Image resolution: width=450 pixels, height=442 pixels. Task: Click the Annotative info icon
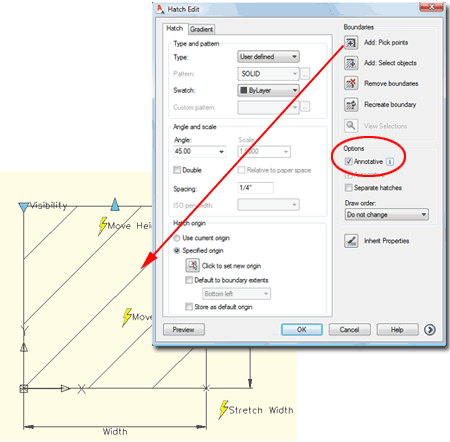(390, 162)
